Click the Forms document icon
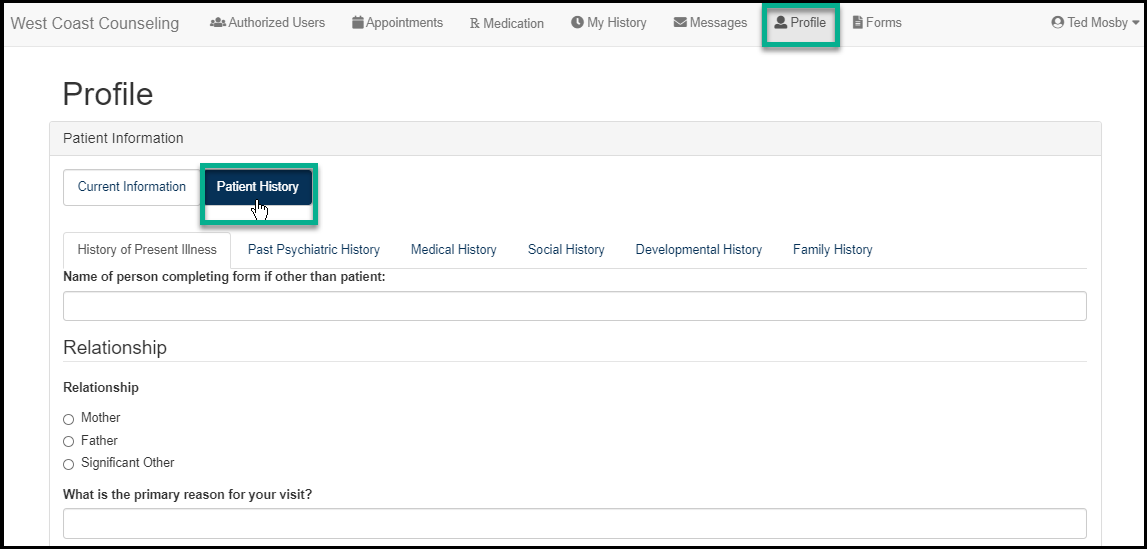 [x=858, y=23]
